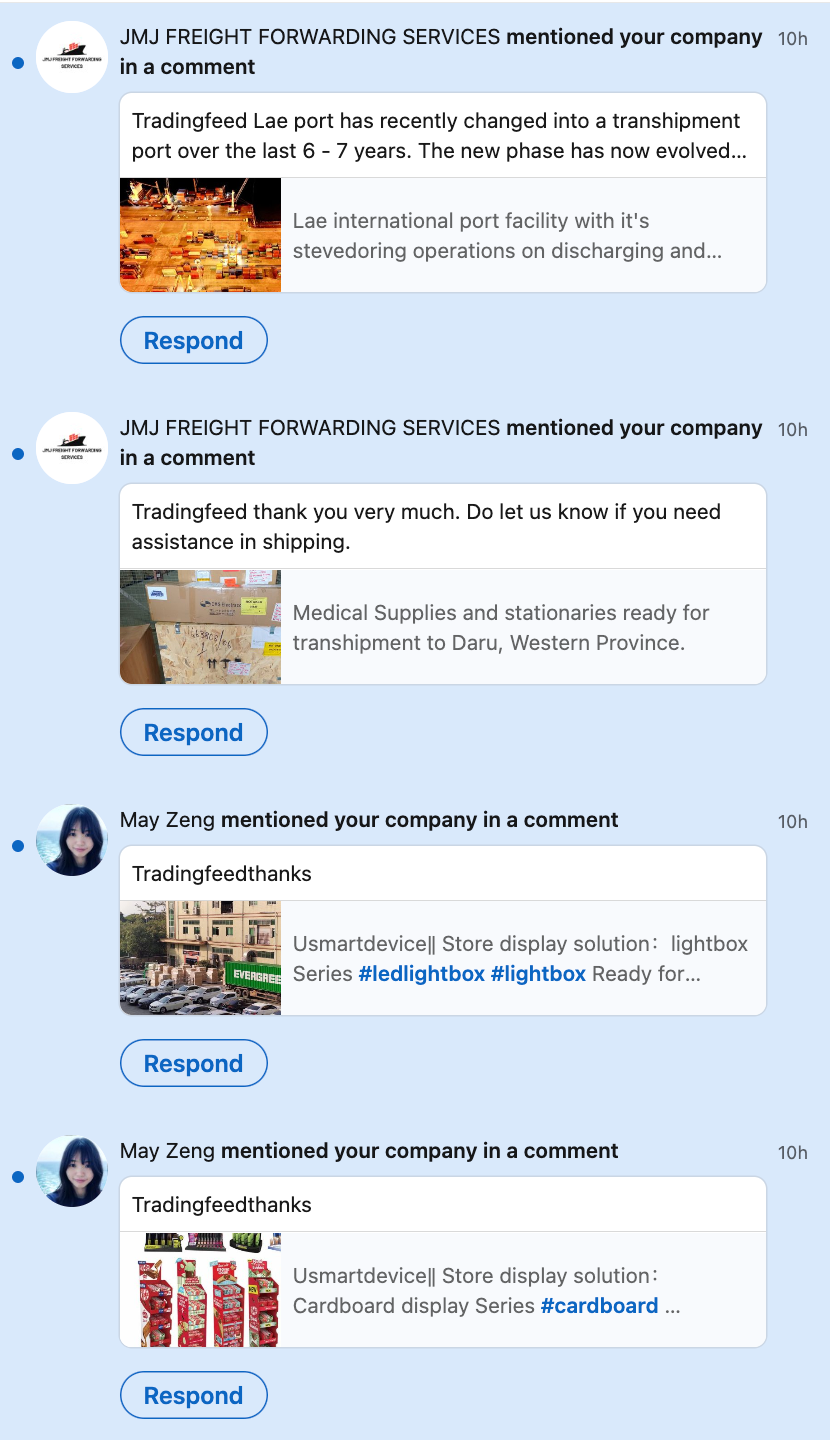
Task: Click the #ledlightbox hashtag
Action: (x=421, y=974)
